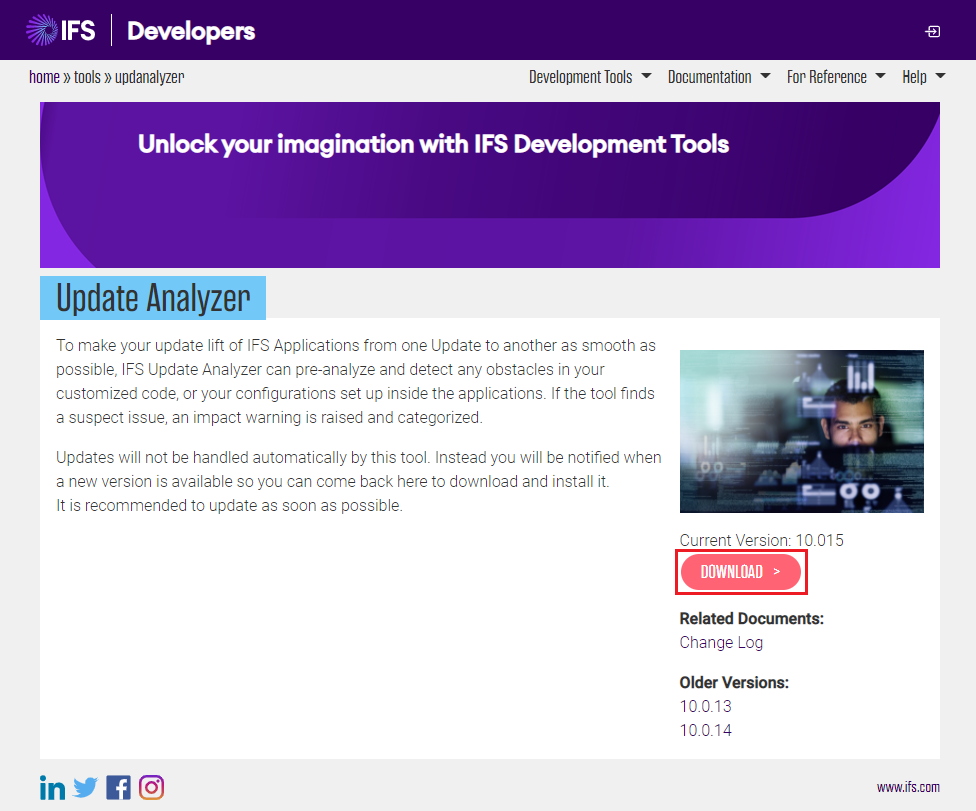This screenshot has height=811, width=976.
Task: Download older version 10.0.13
Action: pyautogui.click(x=705, y=707)
